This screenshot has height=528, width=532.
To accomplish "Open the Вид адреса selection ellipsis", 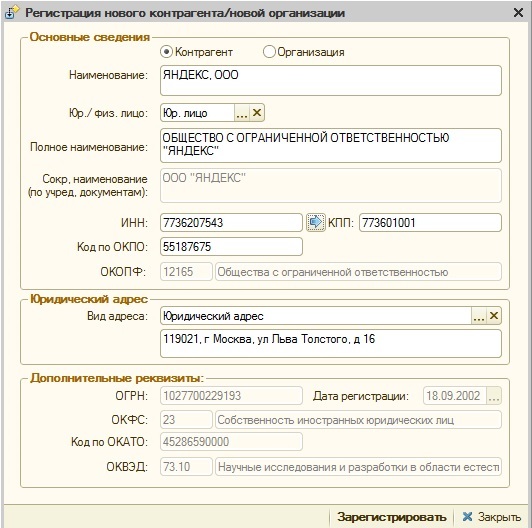I will 479,316.
